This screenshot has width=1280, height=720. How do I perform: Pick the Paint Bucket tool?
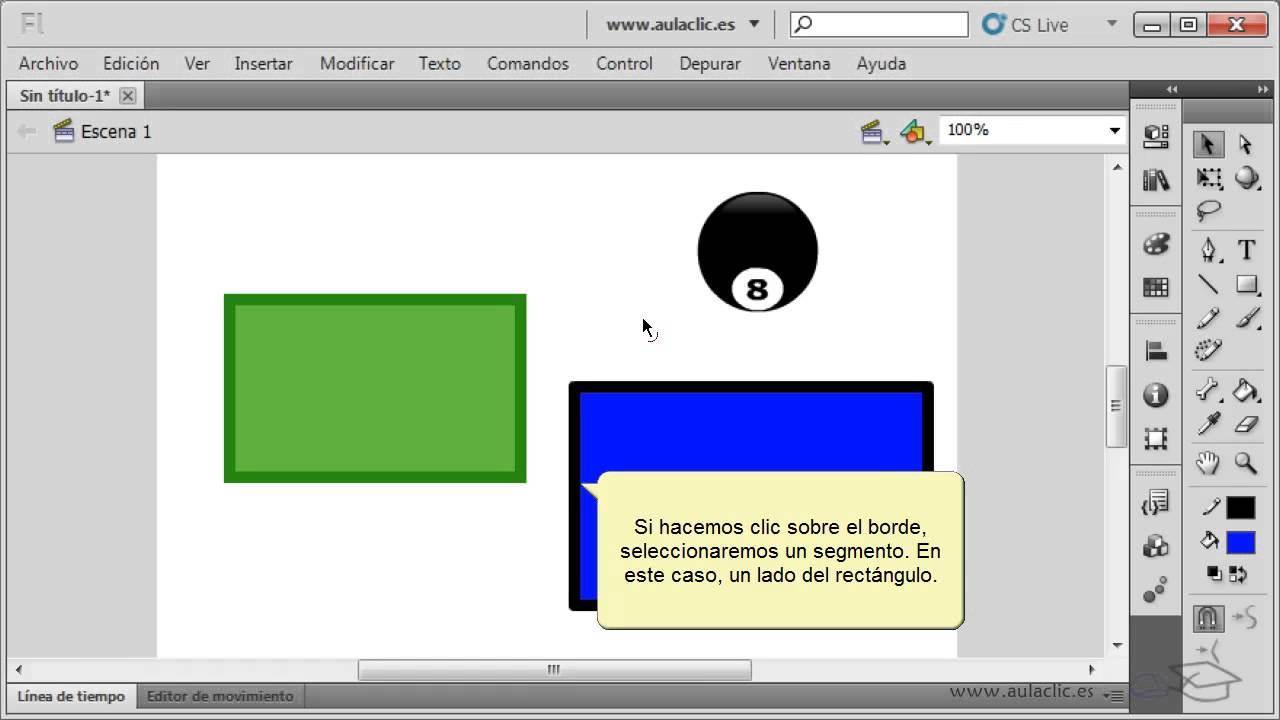coord(1246,389)
